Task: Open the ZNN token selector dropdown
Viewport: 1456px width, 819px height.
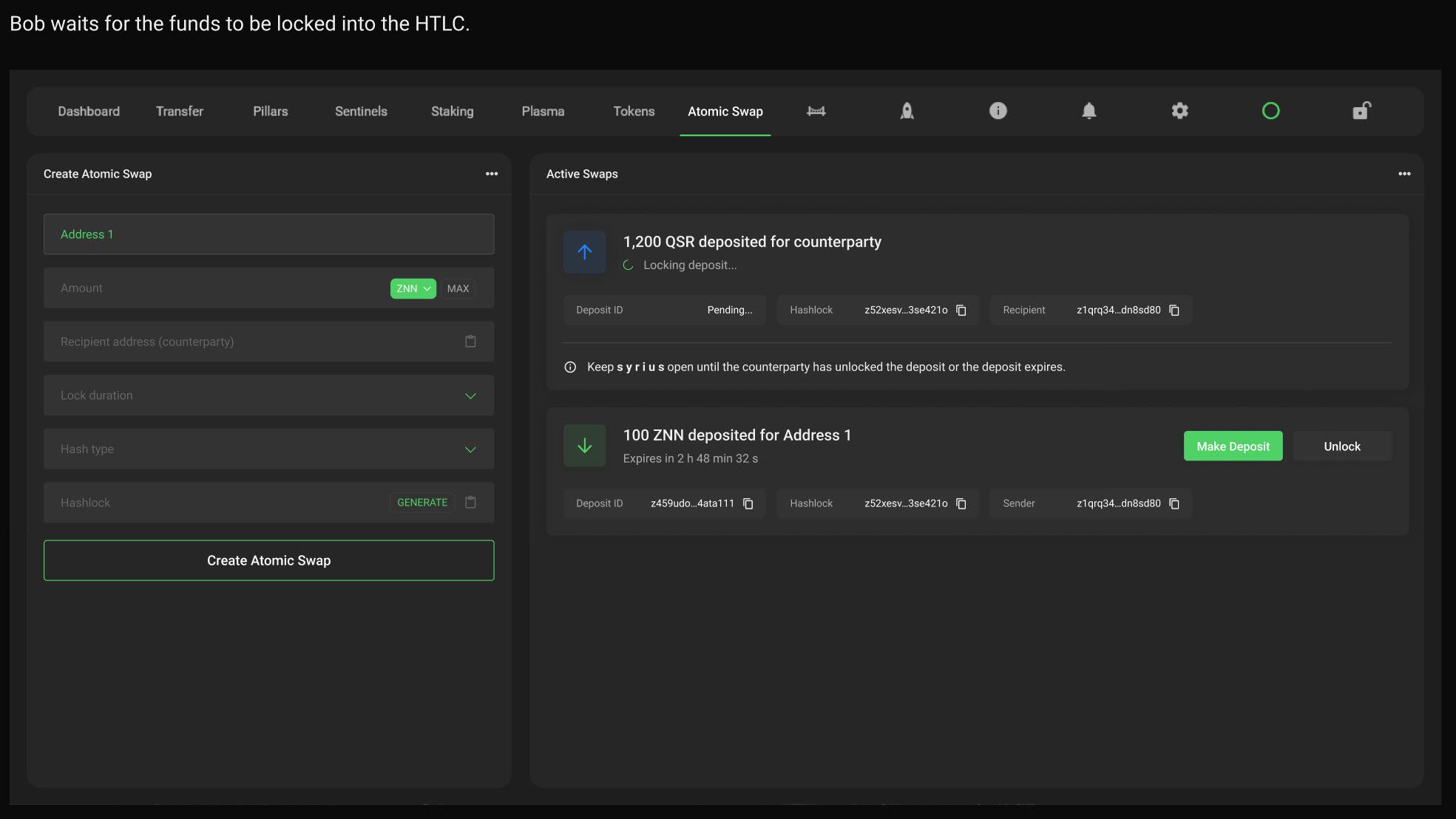Action: point(413,288)
